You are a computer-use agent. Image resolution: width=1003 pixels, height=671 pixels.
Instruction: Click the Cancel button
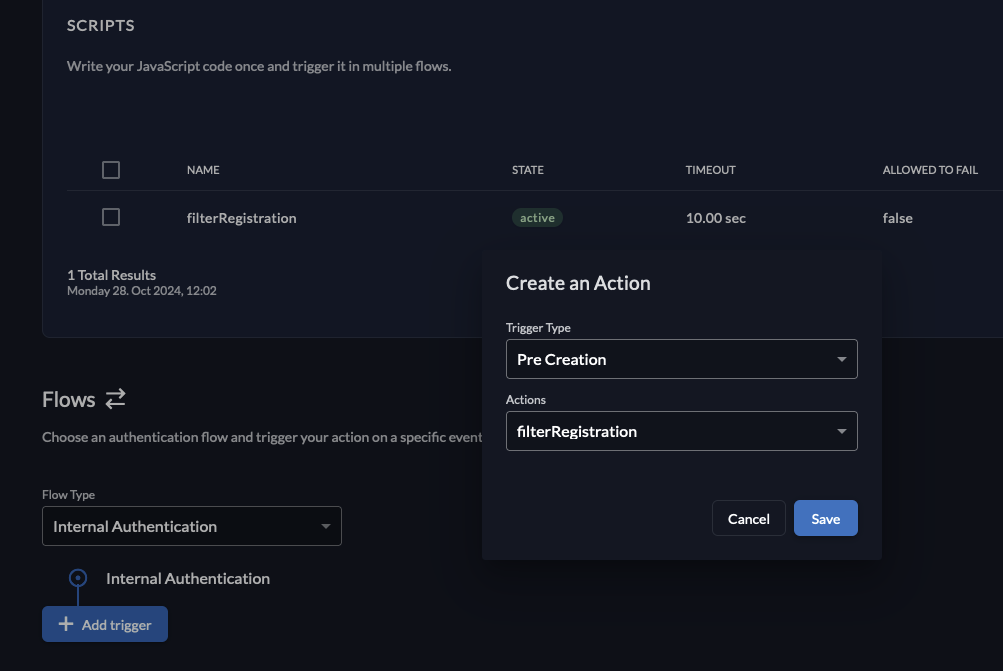748,518
